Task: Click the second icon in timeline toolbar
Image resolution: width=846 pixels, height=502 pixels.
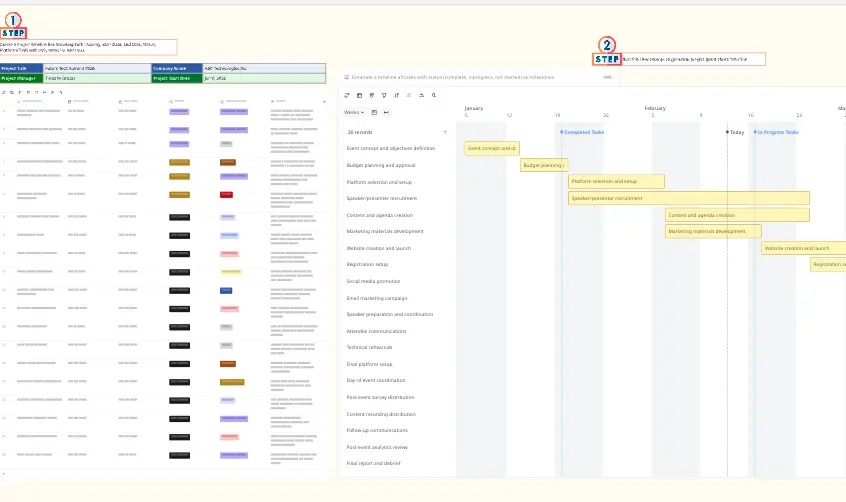Action: pos(359,95)
